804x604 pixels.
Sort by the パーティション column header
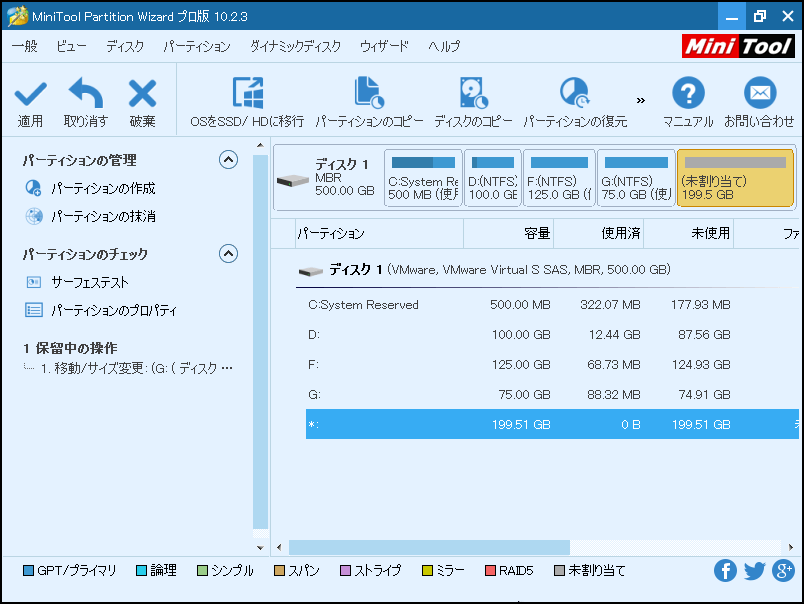[379, 233]
